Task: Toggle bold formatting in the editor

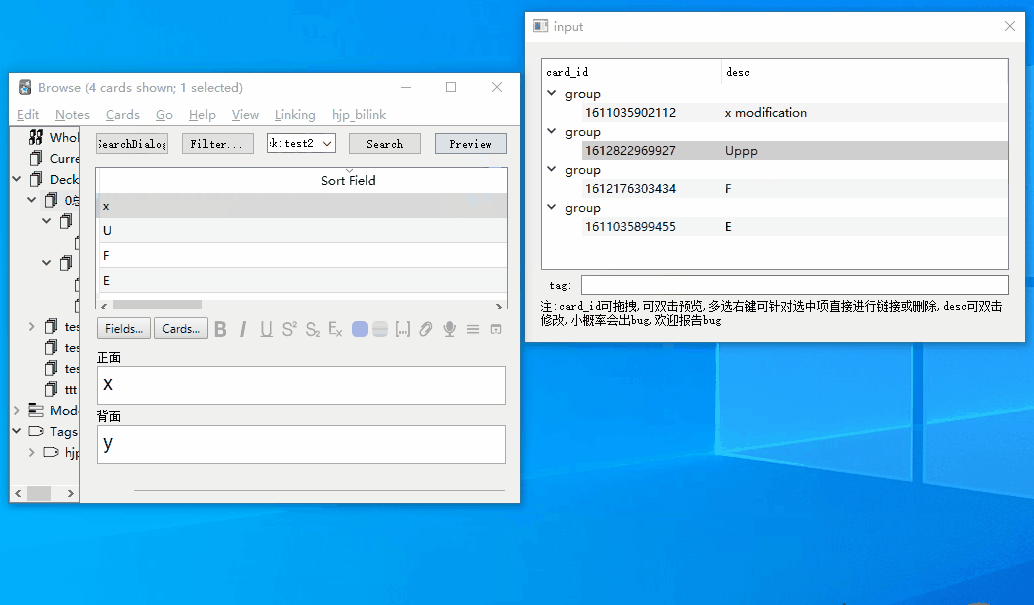Action: [x=220, y=329]
